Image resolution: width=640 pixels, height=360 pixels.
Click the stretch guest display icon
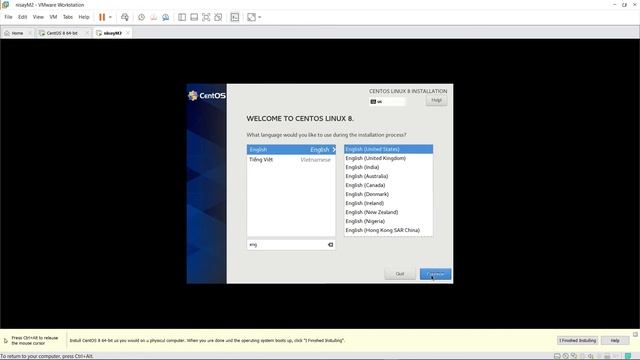point(251,17)
